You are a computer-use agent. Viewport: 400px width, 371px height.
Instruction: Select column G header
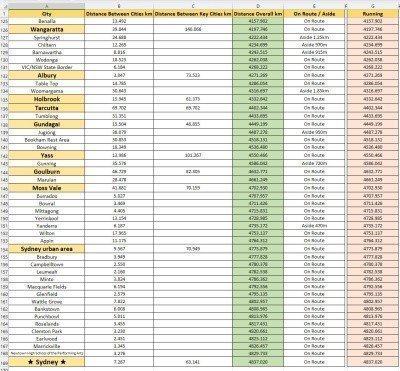coord(373,6)
